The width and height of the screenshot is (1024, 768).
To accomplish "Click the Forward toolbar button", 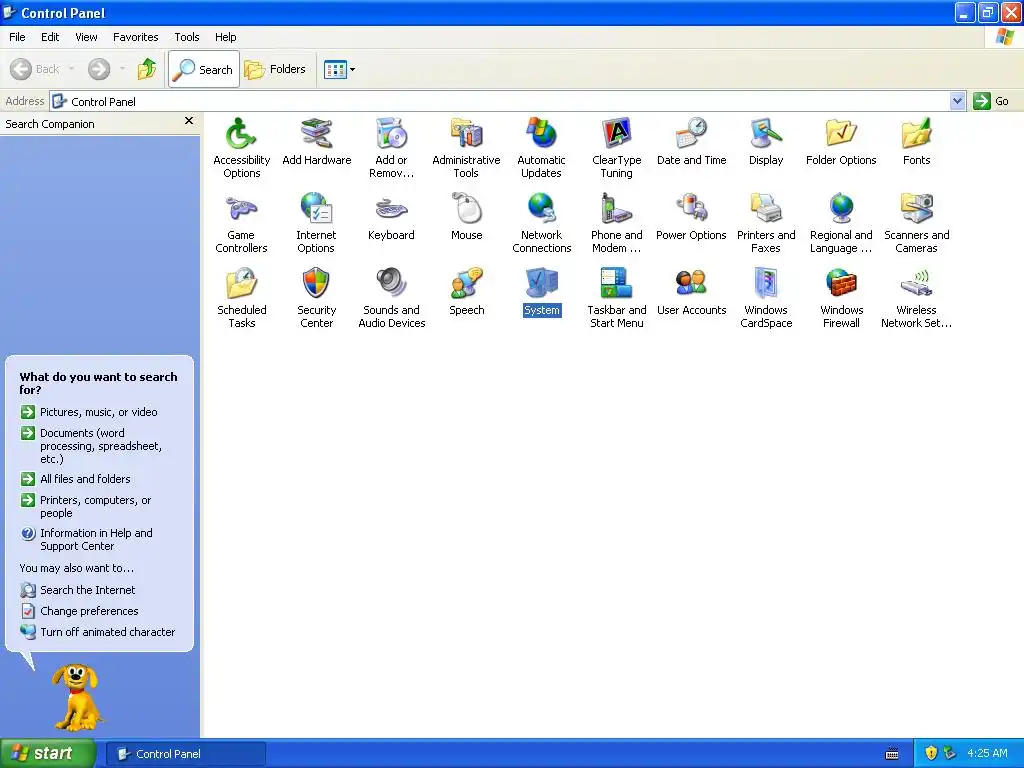I will tap(99, 69).
